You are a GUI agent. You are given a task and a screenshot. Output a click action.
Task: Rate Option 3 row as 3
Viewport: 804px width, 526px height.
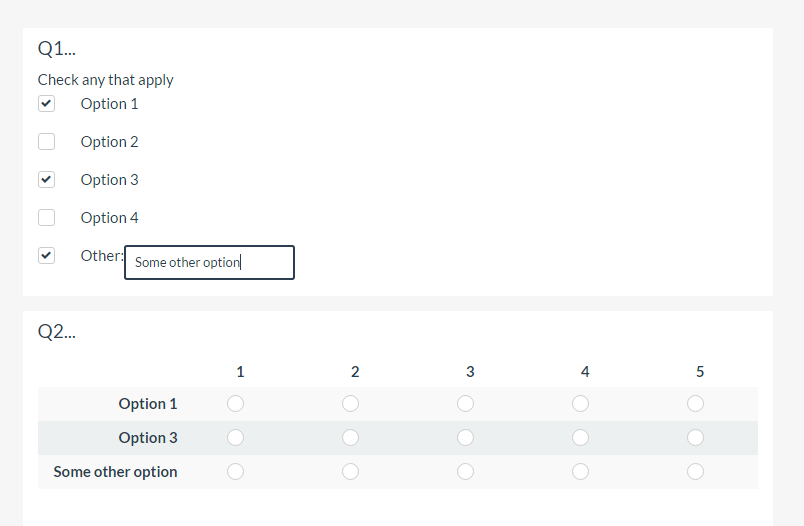(x=466, y=438)
